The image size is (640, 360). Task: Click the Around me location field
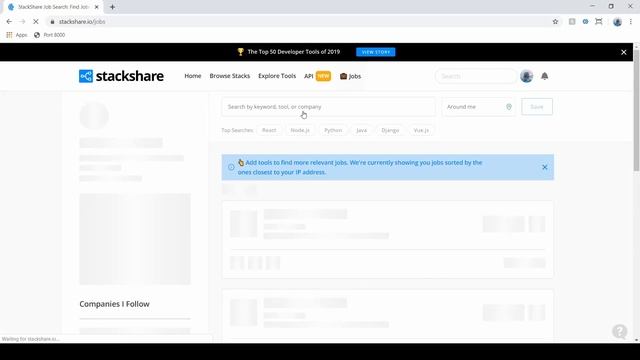(478, 107)
